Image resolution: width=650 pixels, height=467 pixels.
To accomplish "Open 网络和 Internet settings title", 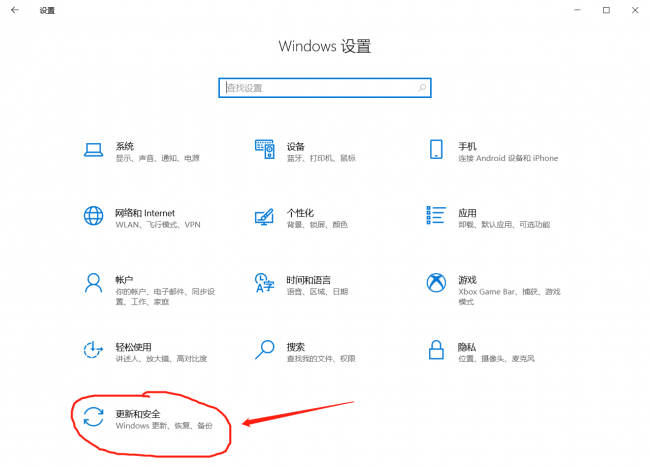I will 145,213.
